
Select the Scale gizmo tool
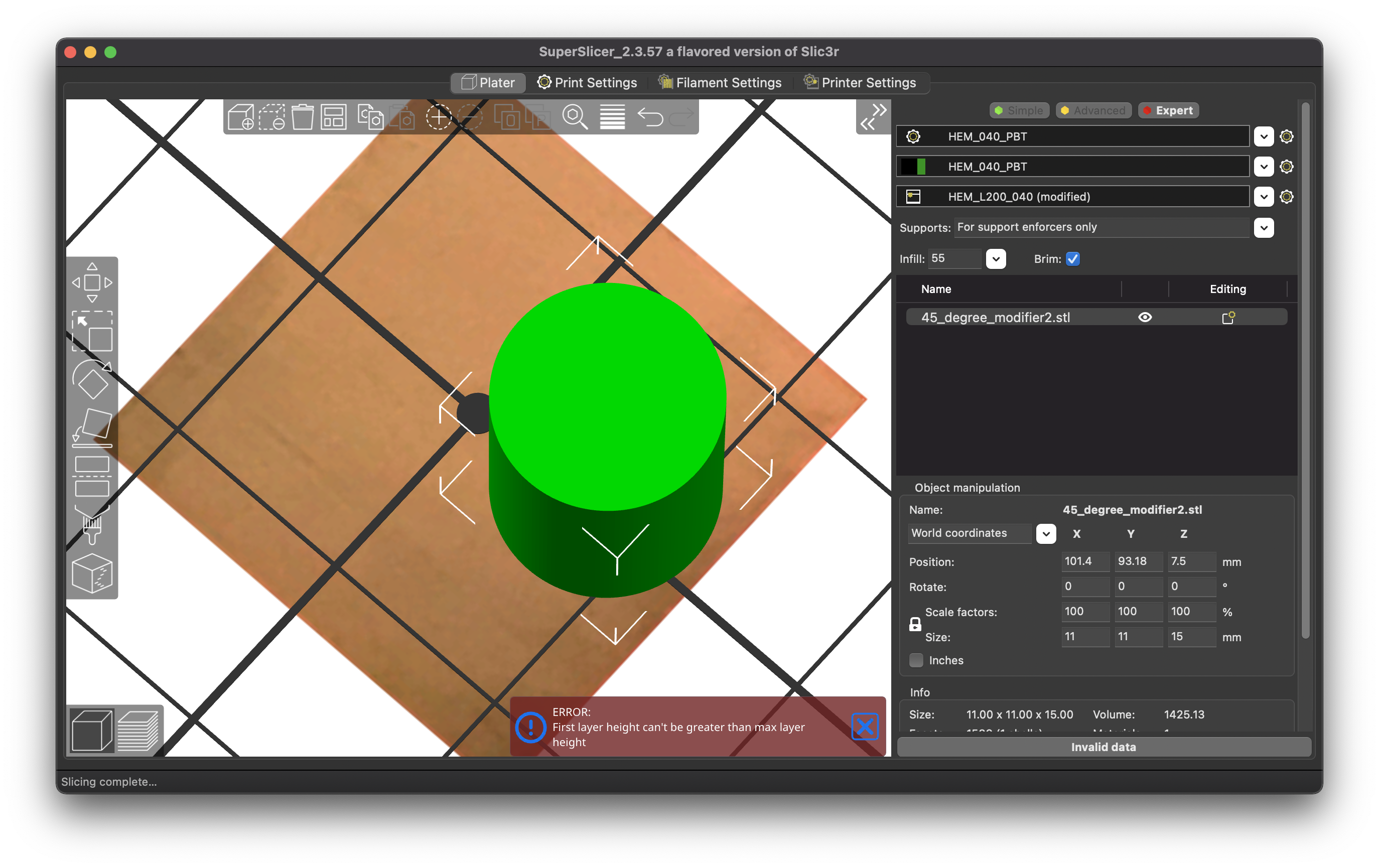92,331
